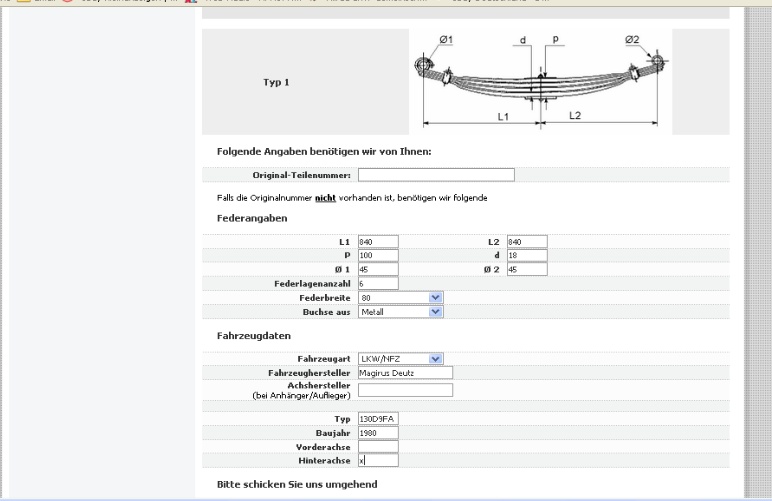Click the L1 field showing 840

[x=378, y=242]
